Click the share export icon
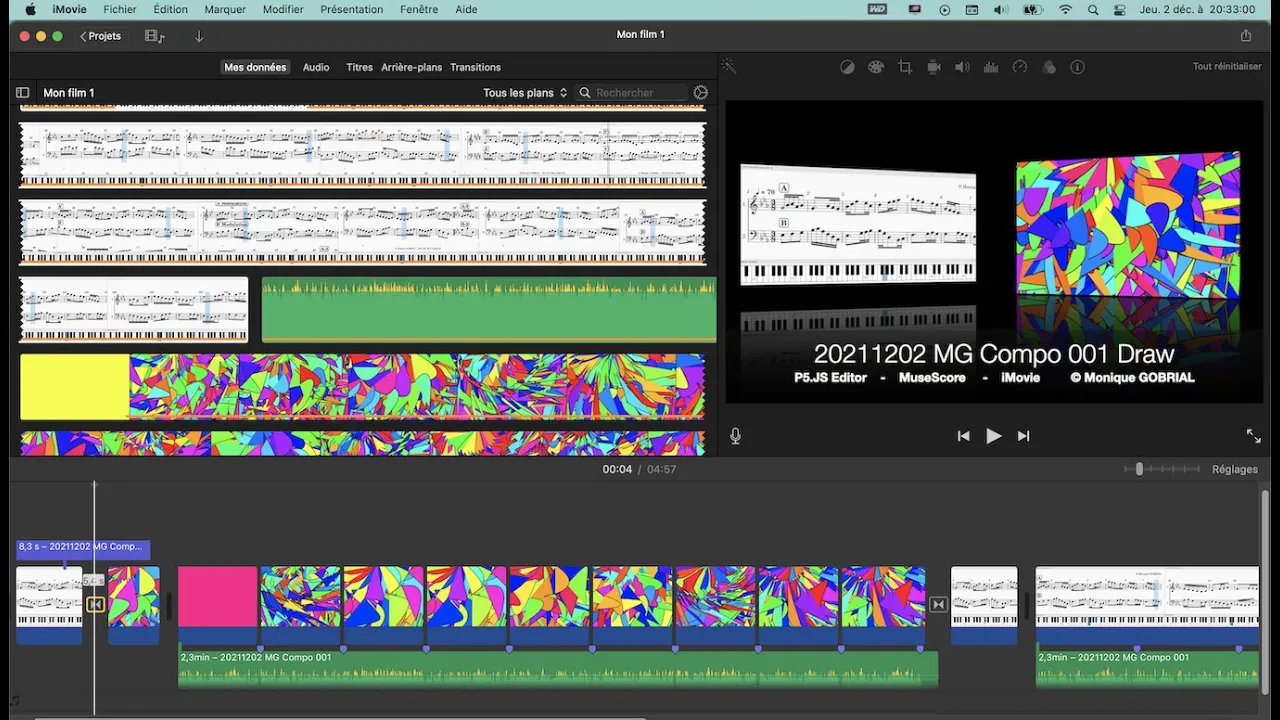 click(1246, 35)
